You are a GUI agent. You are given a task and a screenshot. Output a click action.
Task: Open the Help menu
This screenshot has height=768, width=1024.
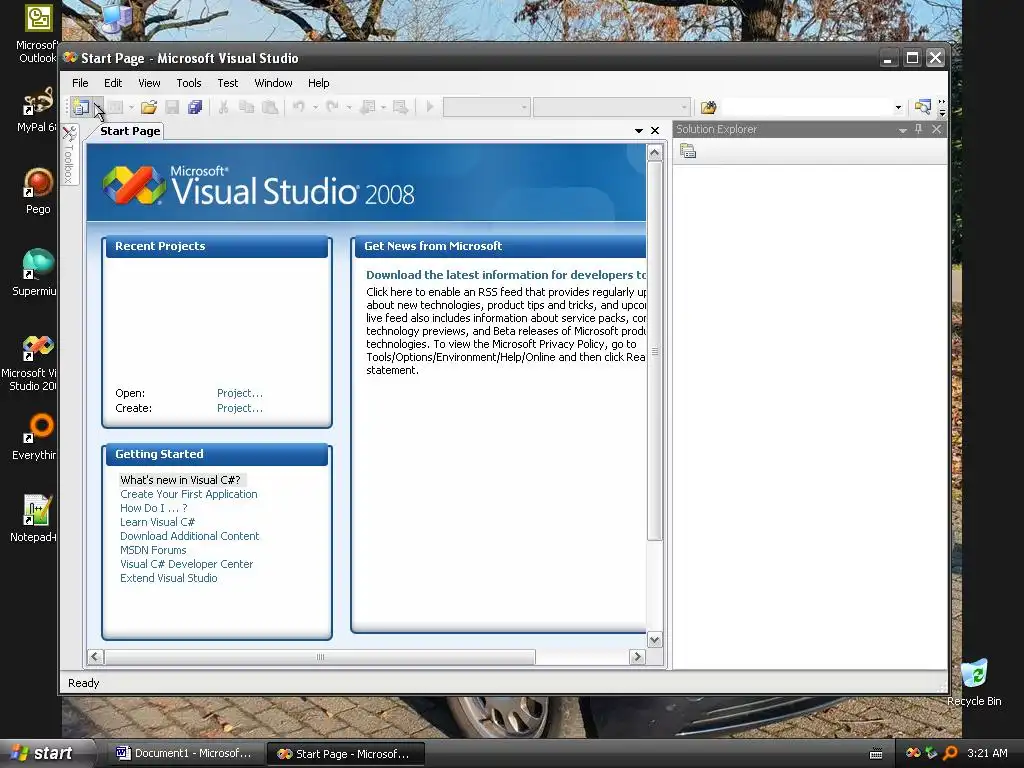(319, 83)
